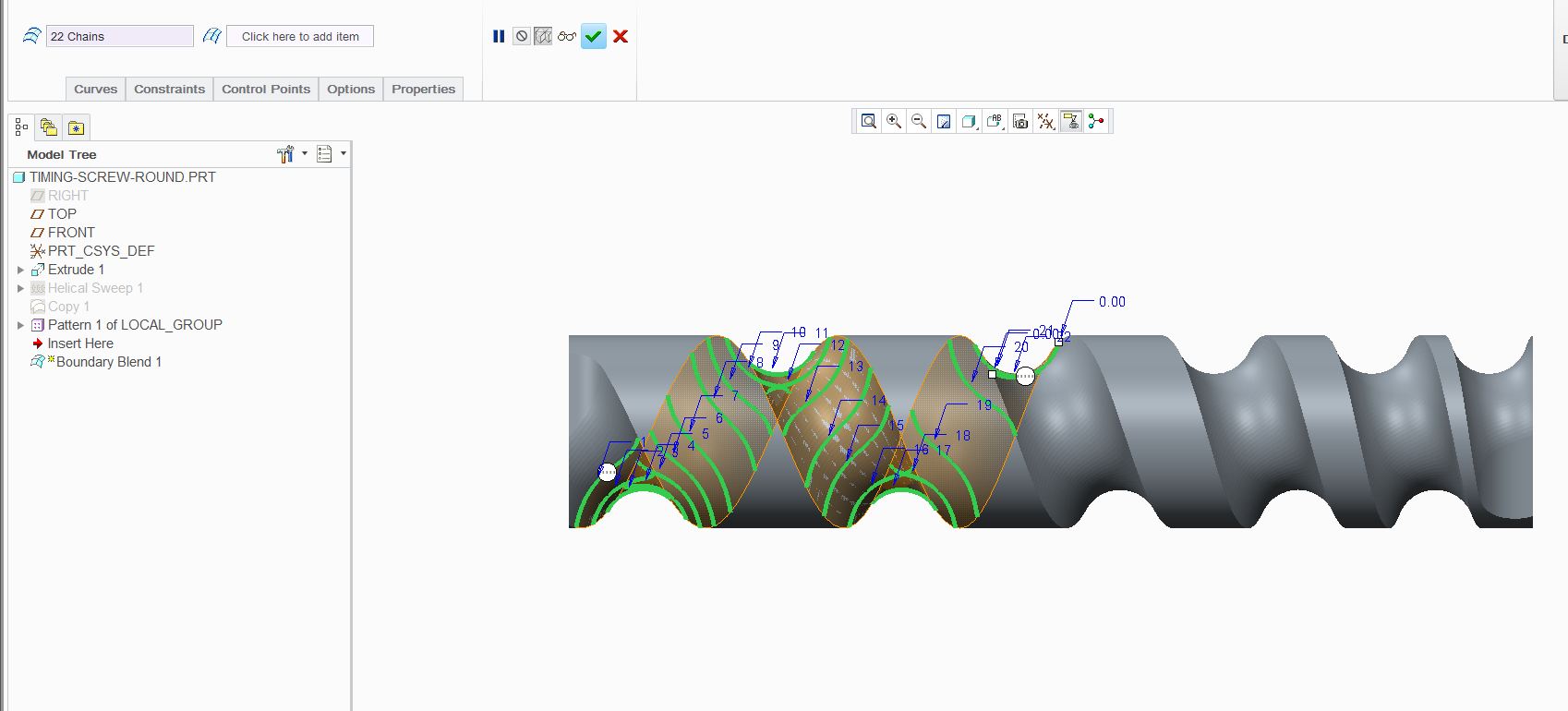Select TIMING-SCREW-ROUND.PRT in the tree

122,176
